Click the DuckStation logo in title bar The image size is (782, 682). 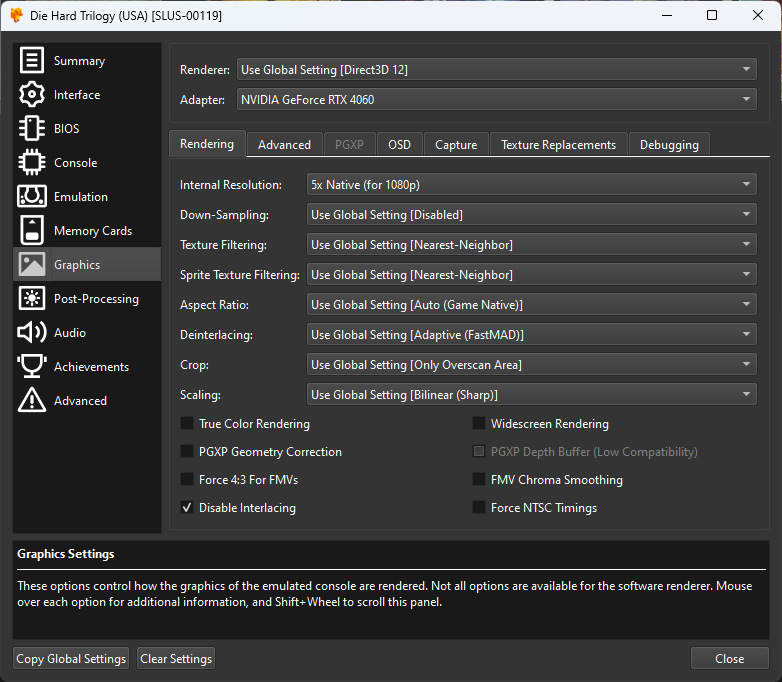(x=16, y=15)
